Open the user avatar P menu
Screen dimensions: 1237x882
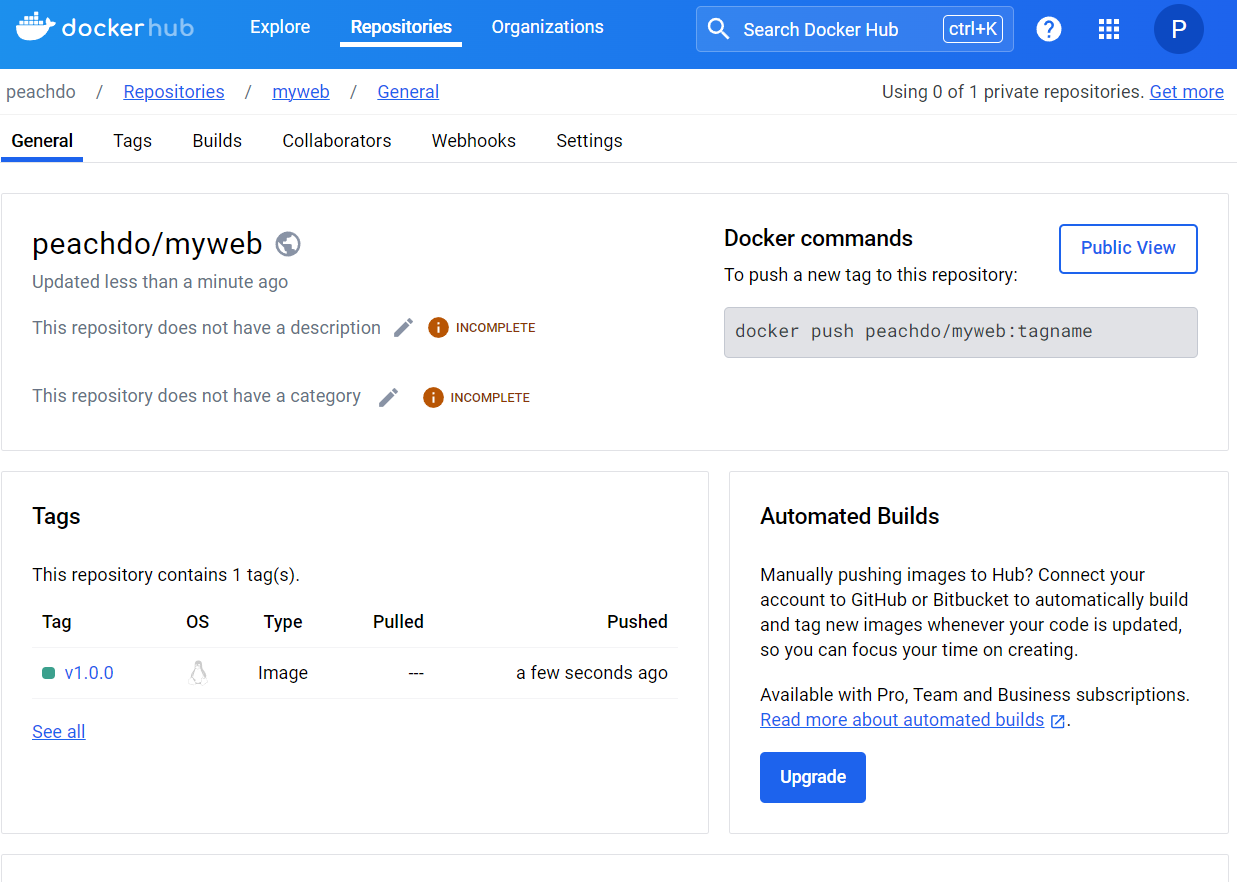click(1178, 29)
